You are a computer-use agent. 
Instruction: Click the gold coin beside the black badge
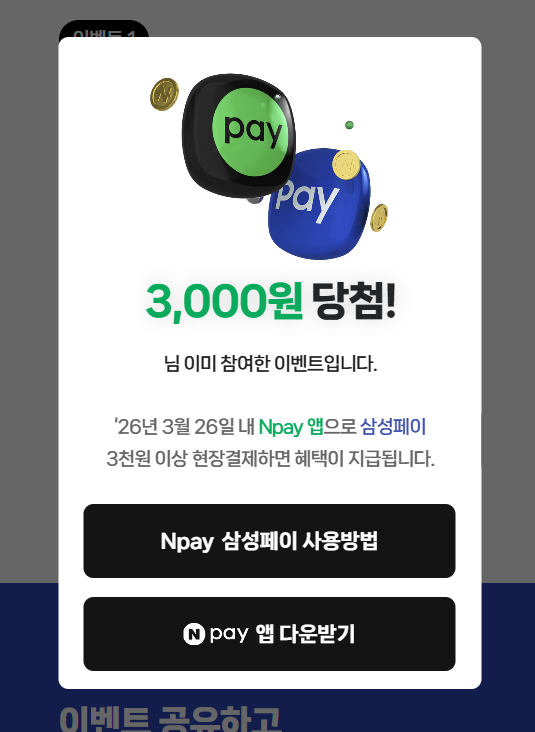click(164, 94)
